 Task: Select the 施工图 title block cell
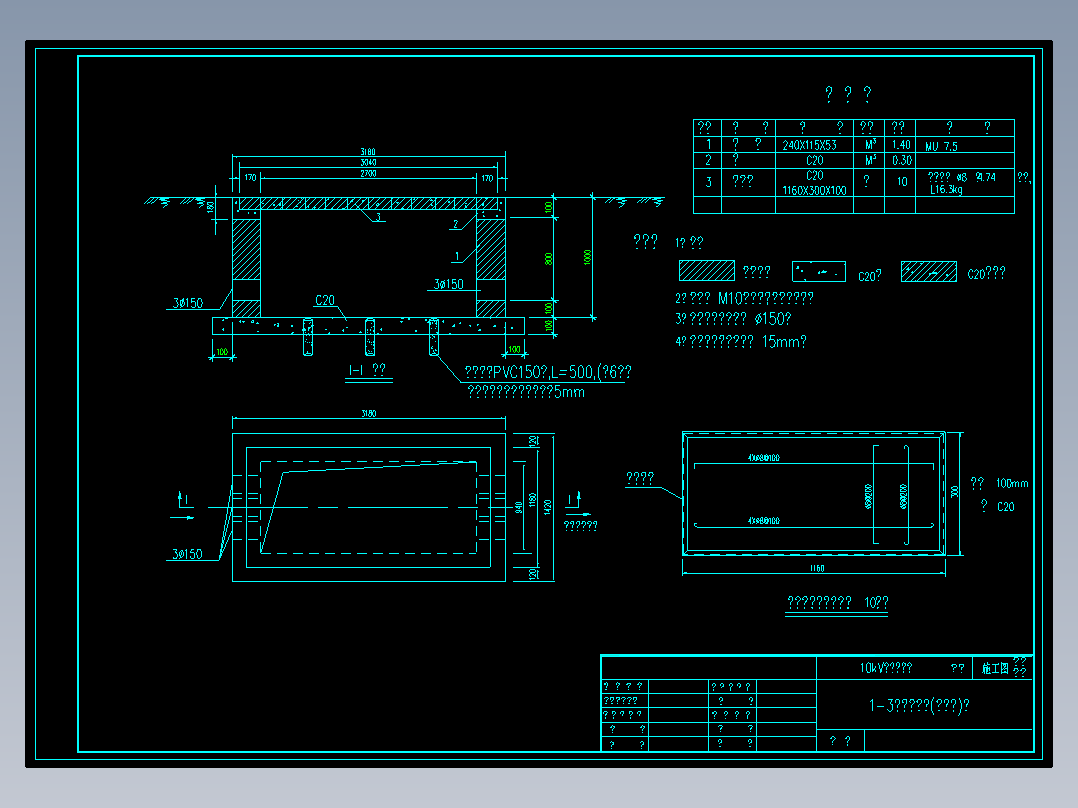click(x=995, y=668)
